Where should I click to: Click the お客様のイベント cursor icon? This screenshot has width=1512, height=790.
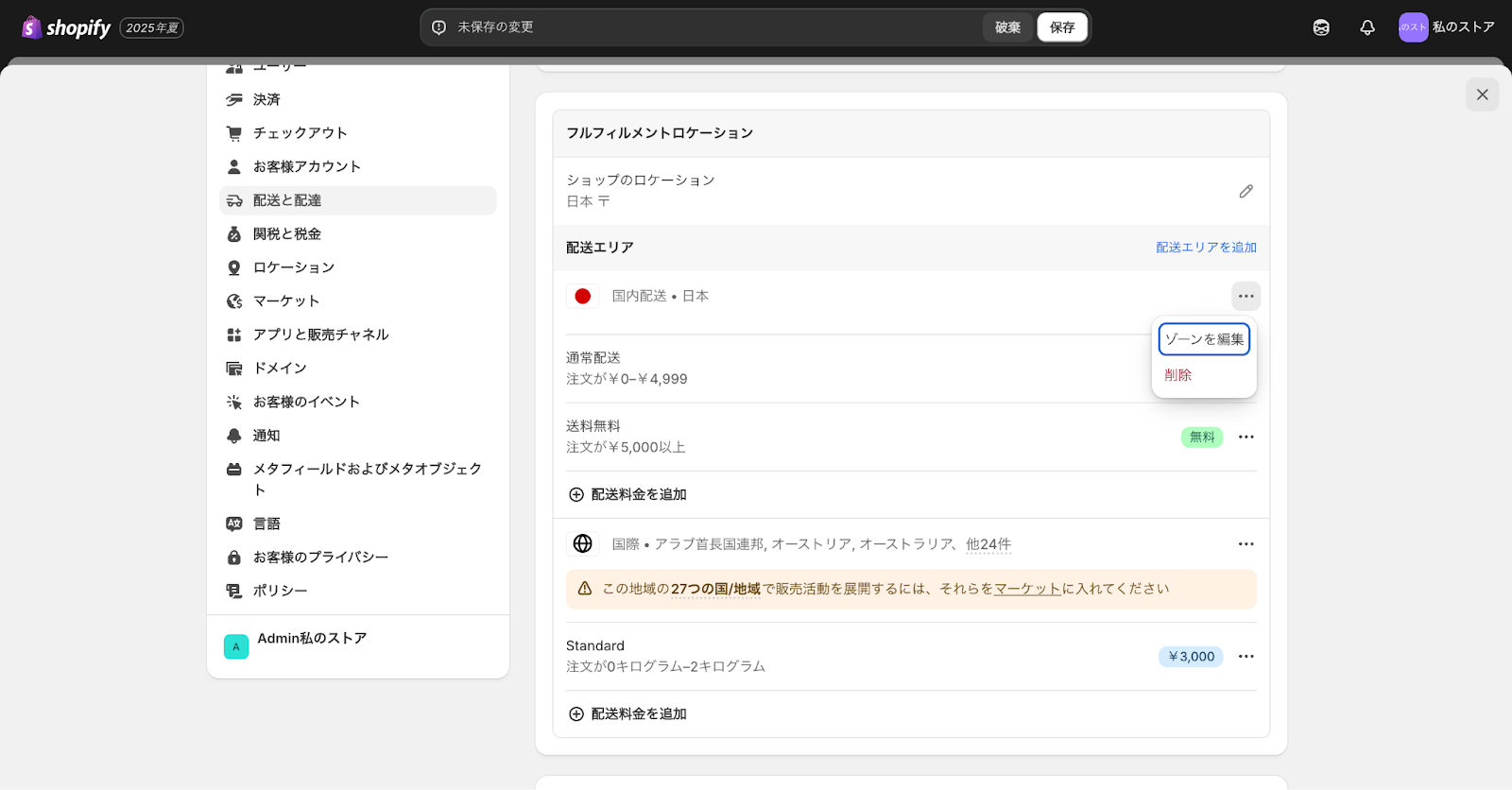[234, 402]
